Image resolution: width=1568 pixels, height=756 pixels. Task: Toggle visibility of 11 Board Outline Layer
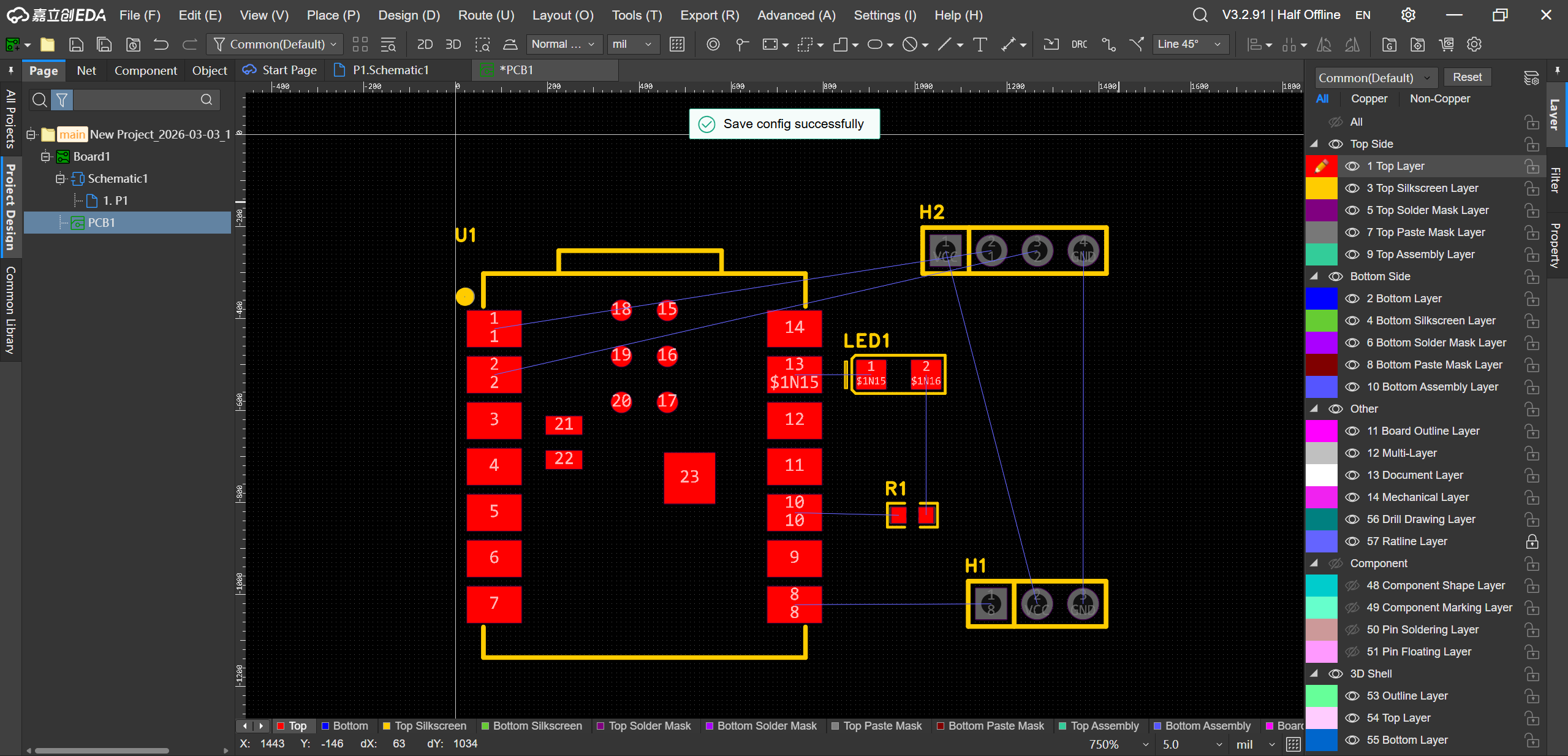pos(1352,431)
